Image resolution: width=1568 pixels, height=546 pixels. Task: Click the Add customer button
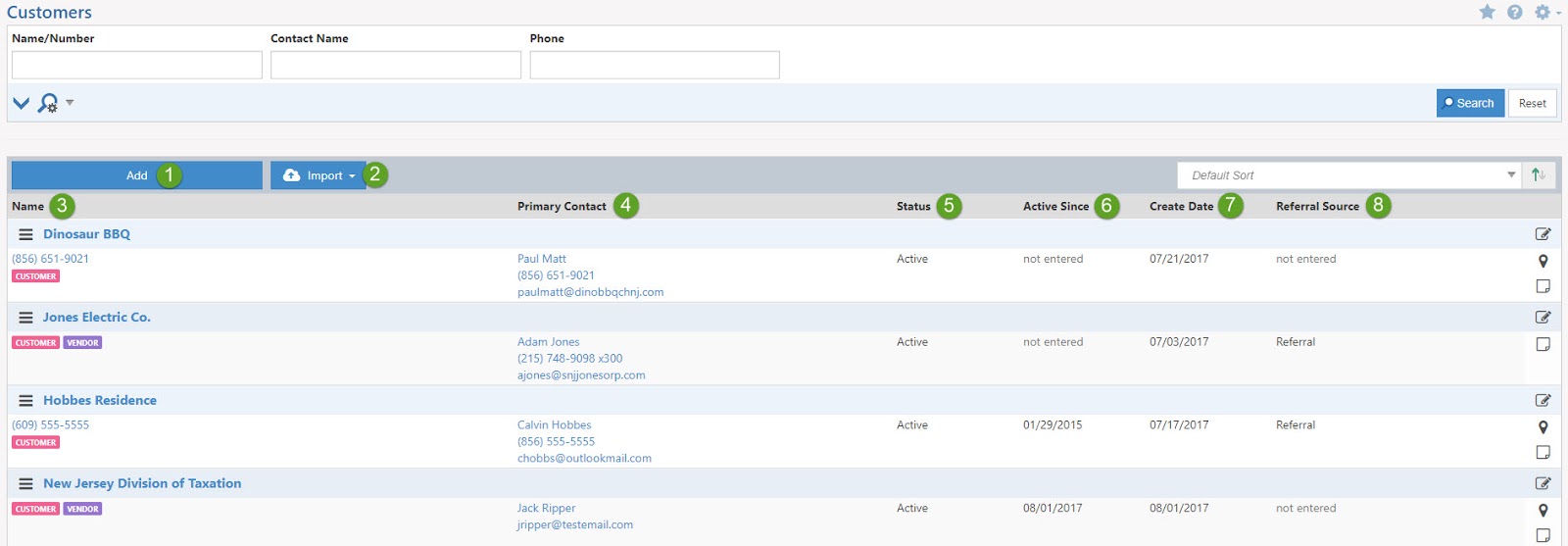tap(137, 175)
